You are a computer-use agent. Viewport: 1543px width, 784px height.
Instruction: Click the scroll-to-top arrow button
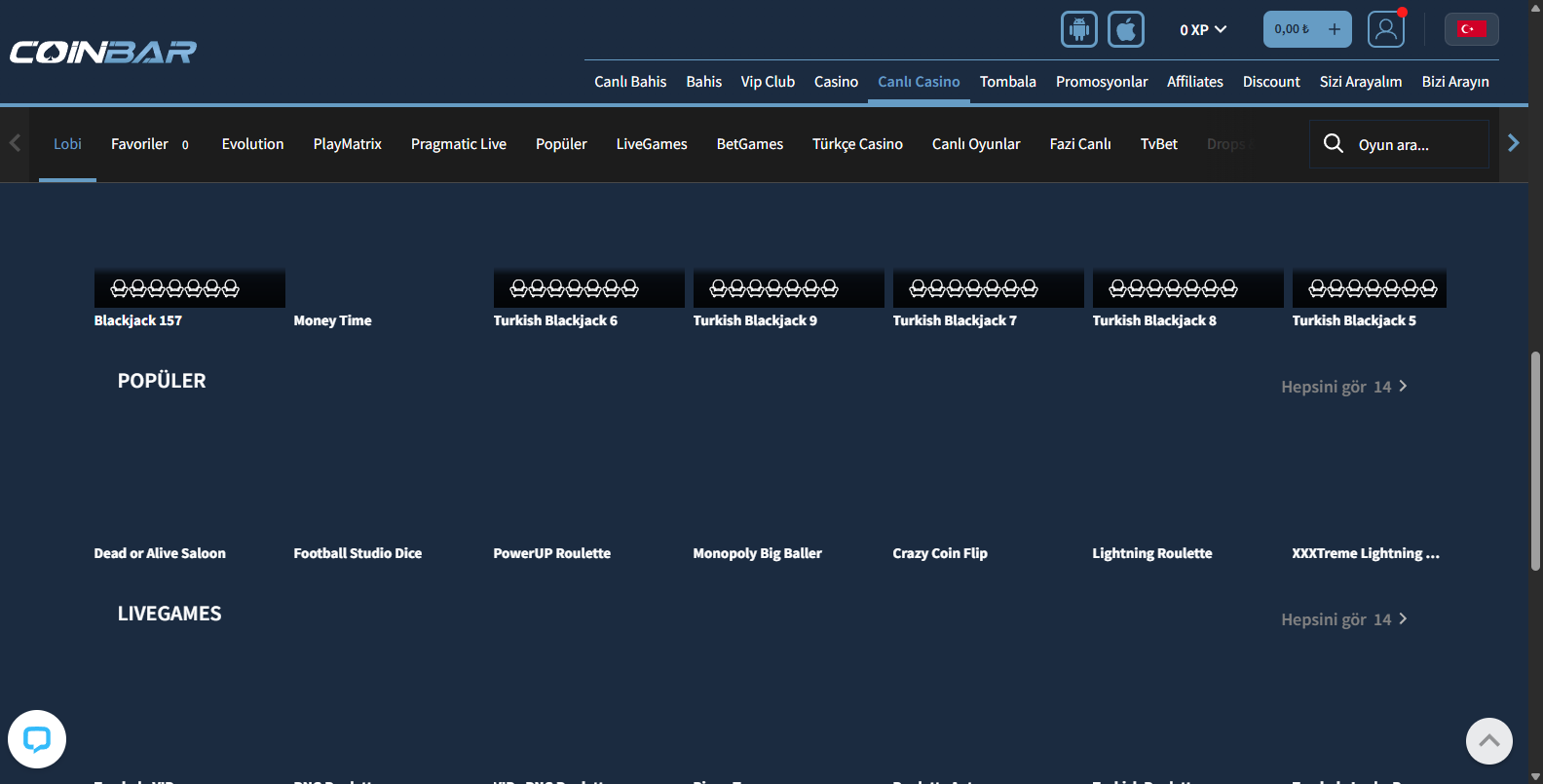point(1488,741)
